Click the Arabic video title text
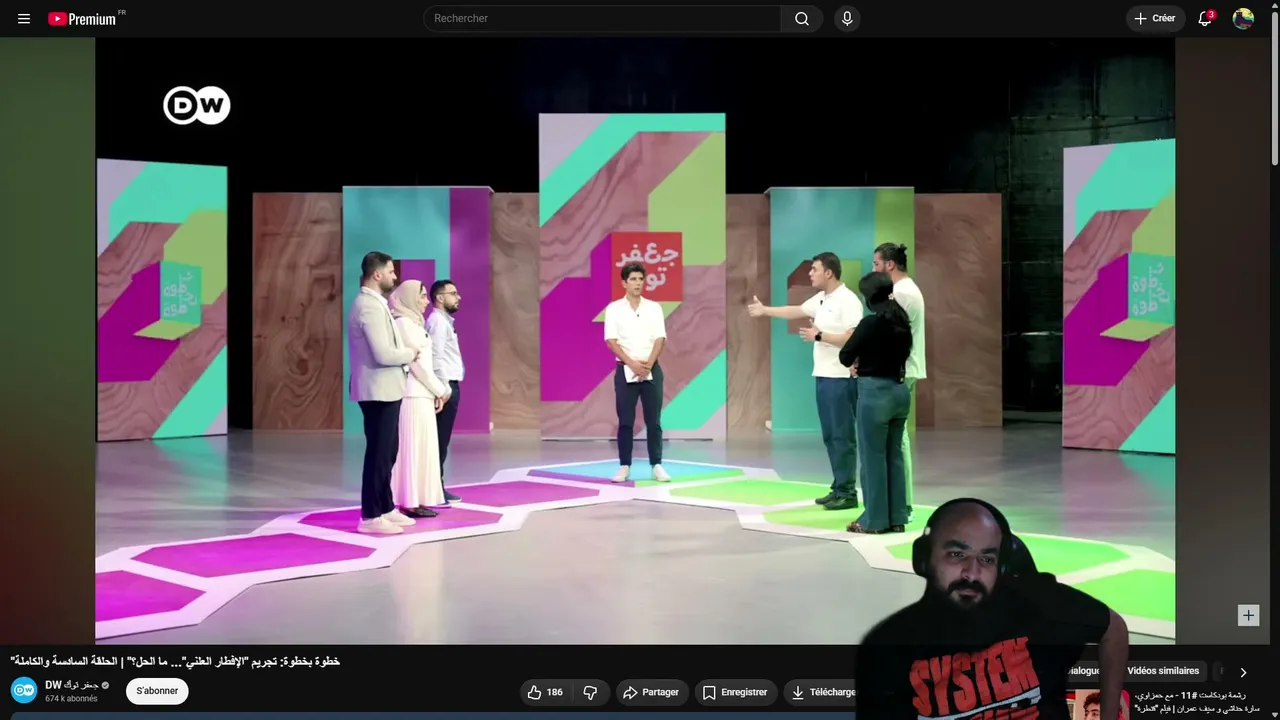The width and height of the screenshot is (1280, 720). [x=175, y=661]
